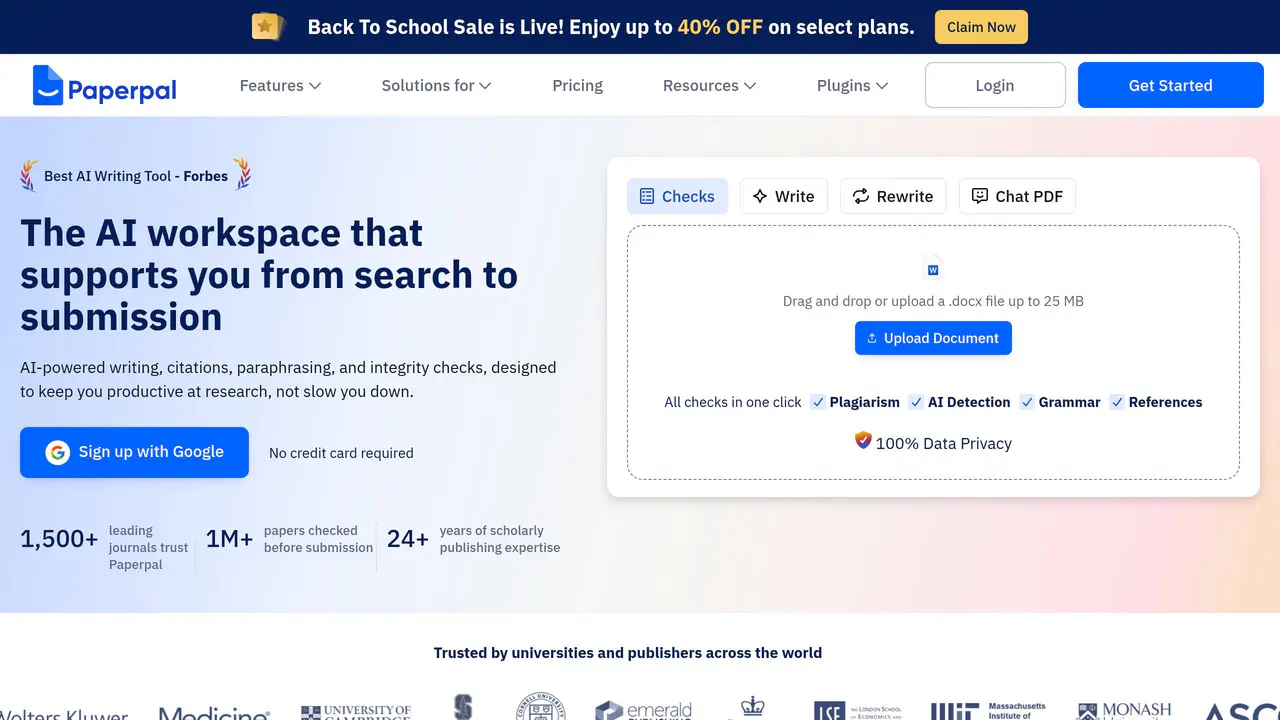Click the Massachusetts Institute of Technology logo
This screenshot has height=720, width=1280.
coord(988,710)
